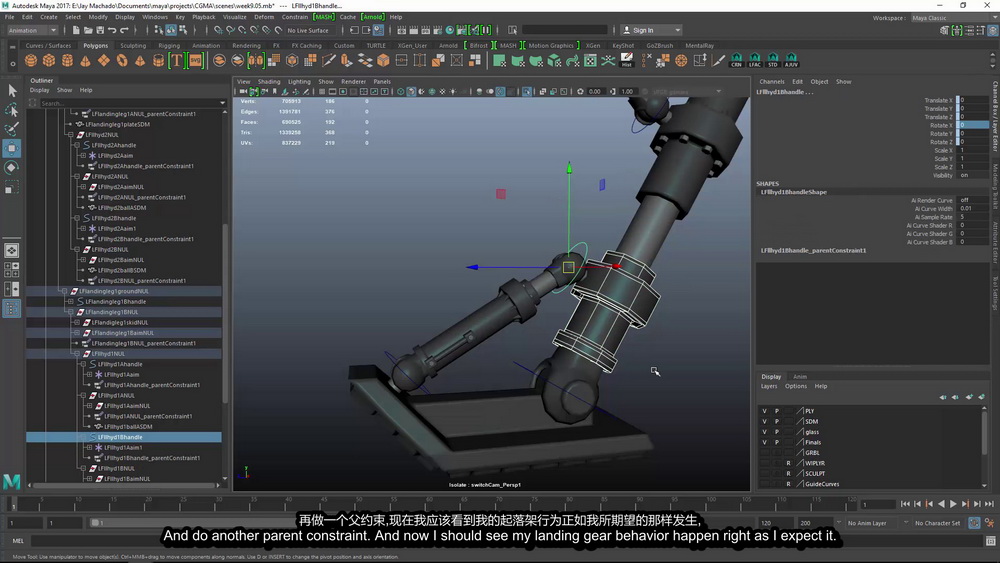Switch to the Sculpting shelf tab
The width and height of the screenshot is (1000, 563).
click(133, 46)
